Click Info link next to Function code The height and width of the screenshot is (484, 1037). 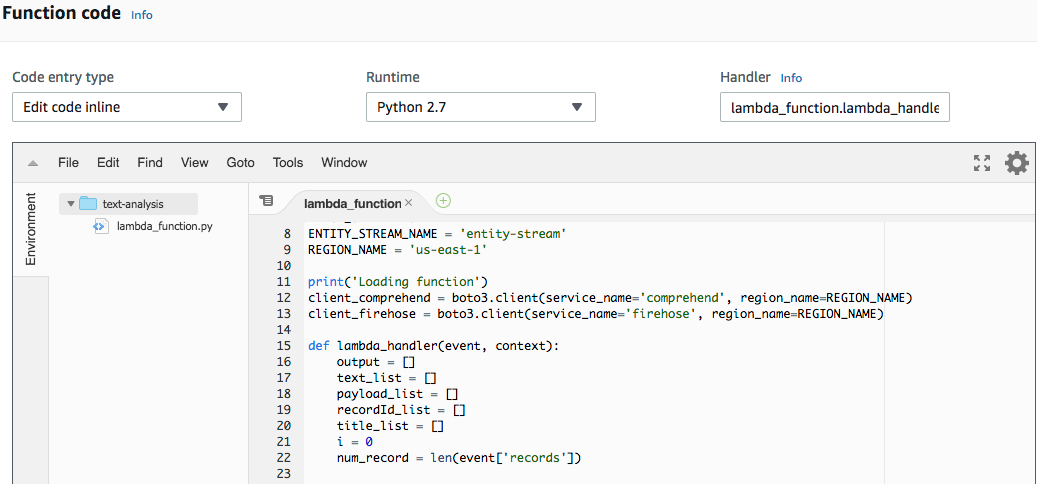pos(142,16)
